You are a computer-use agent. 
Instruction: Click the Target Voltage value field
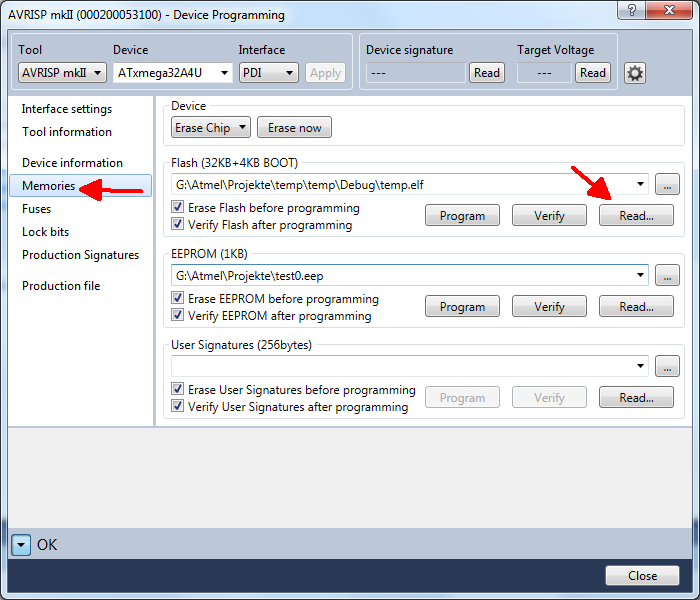click(544, 73)
